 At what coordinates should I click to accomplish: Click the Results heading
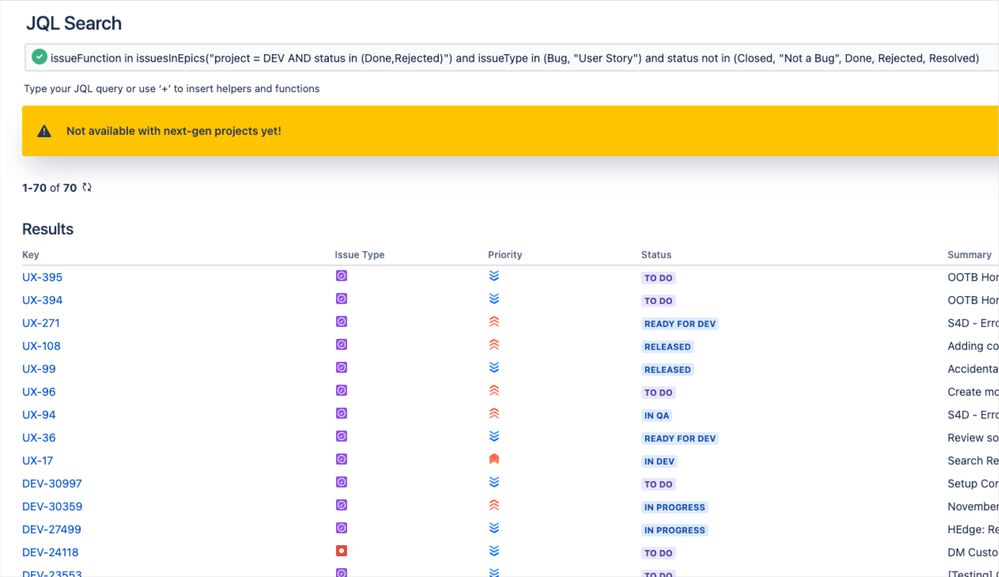click(x=48, y=229)
